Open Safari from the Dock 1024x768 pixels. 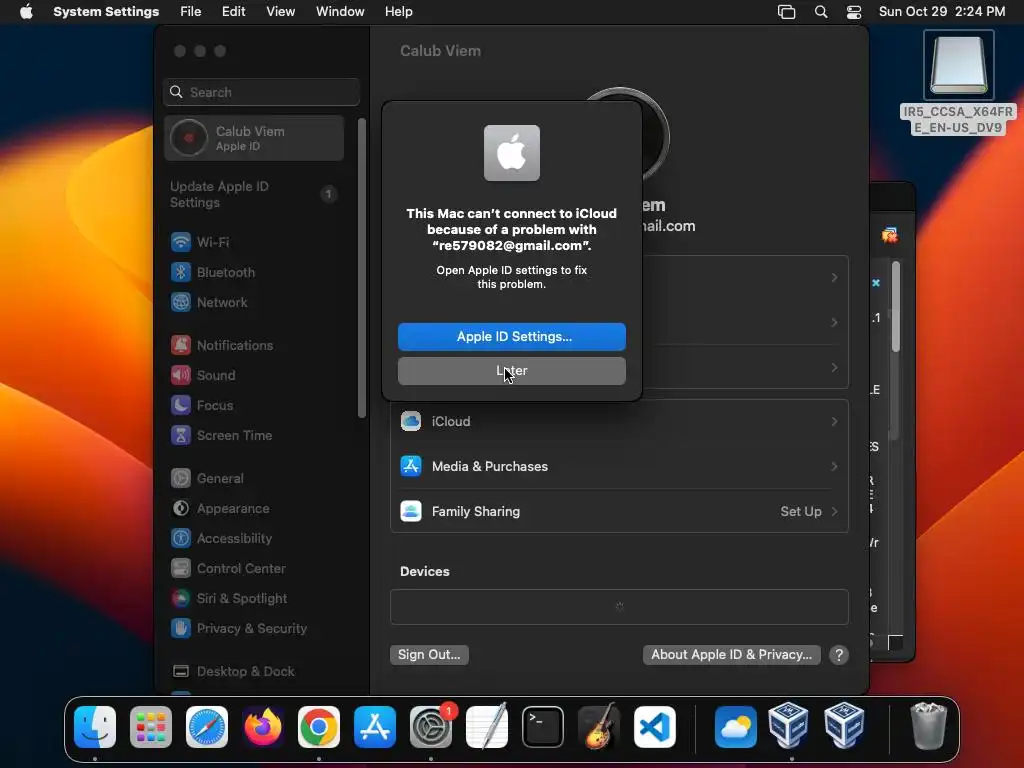[207, 727]
